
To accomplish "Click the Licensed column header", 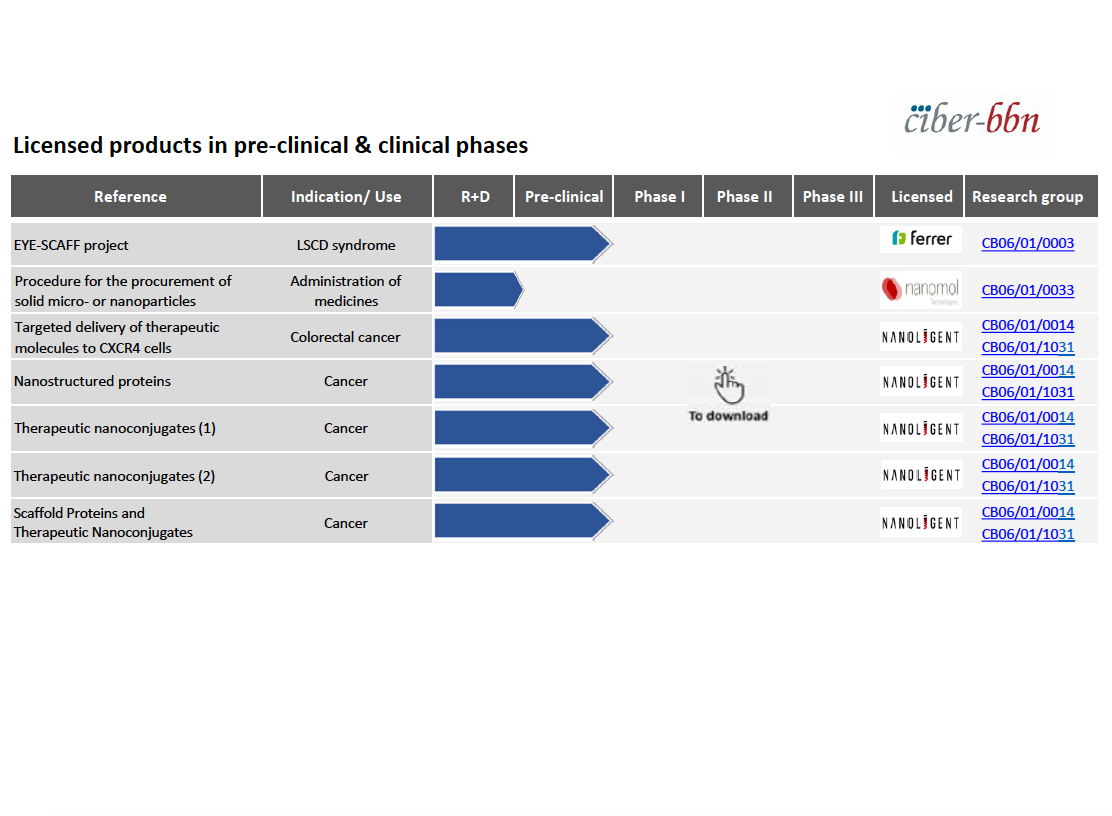I will pyautogui.click(x=920, y=196).
